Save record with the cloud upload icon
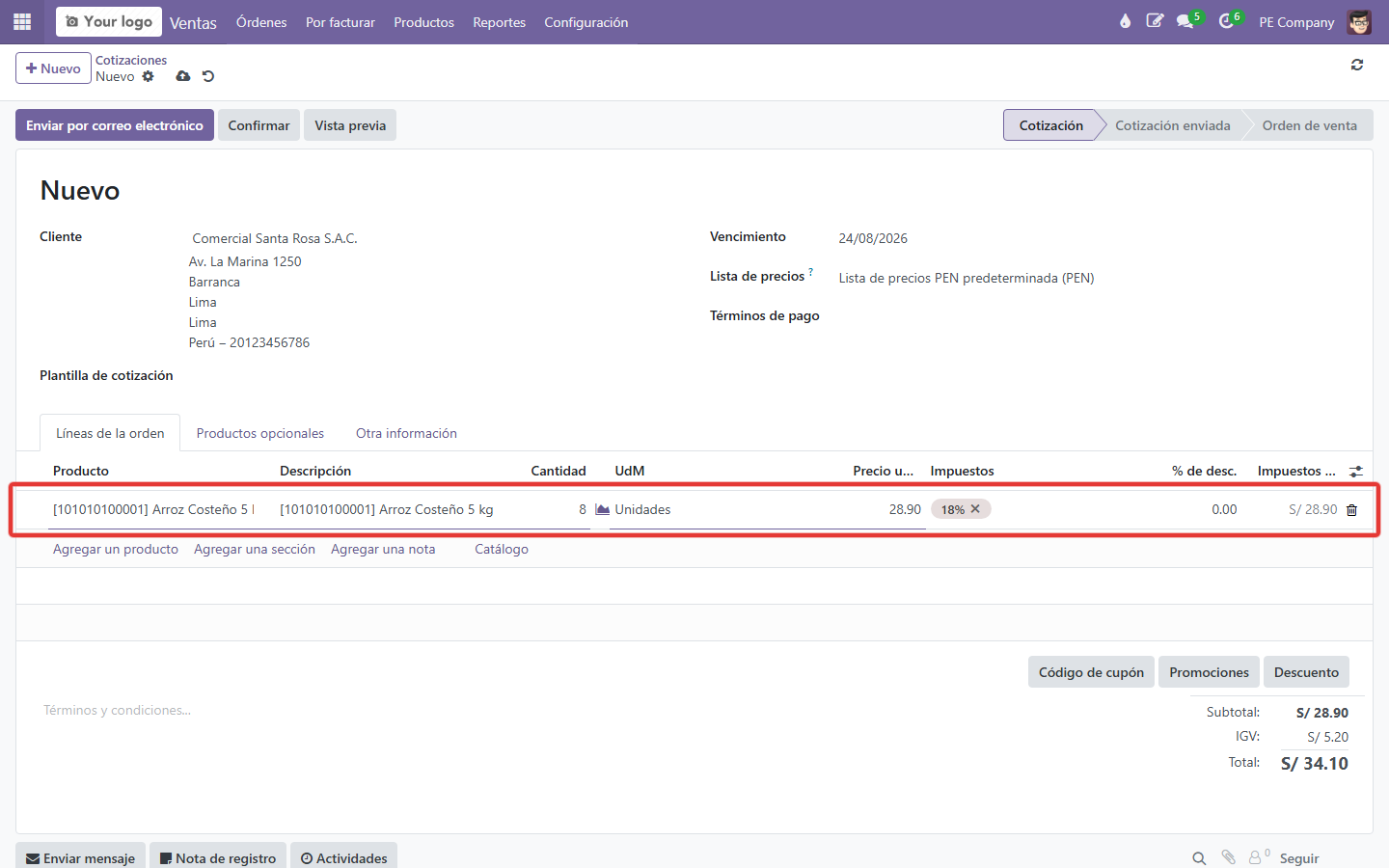Viewport: 1389px width, 868px height. (183, 76)
